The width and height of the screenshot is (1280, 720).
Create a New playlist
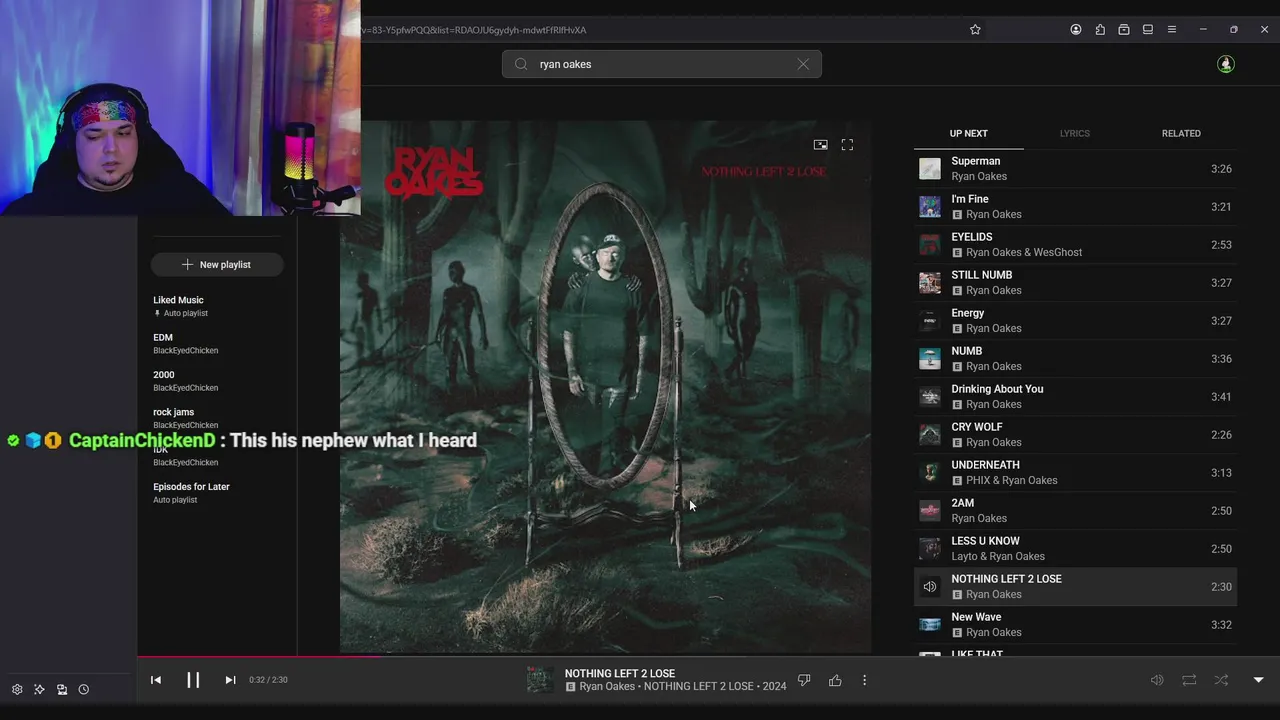[217, 265]
